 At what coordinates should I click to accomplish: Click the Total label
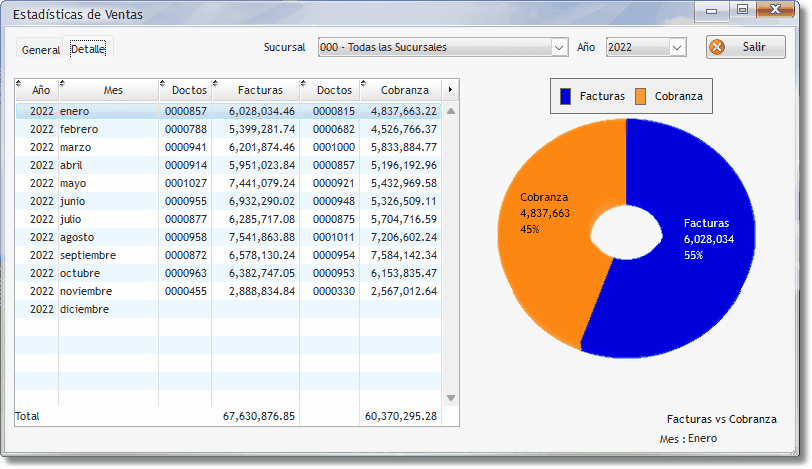[x=27, y=416]
